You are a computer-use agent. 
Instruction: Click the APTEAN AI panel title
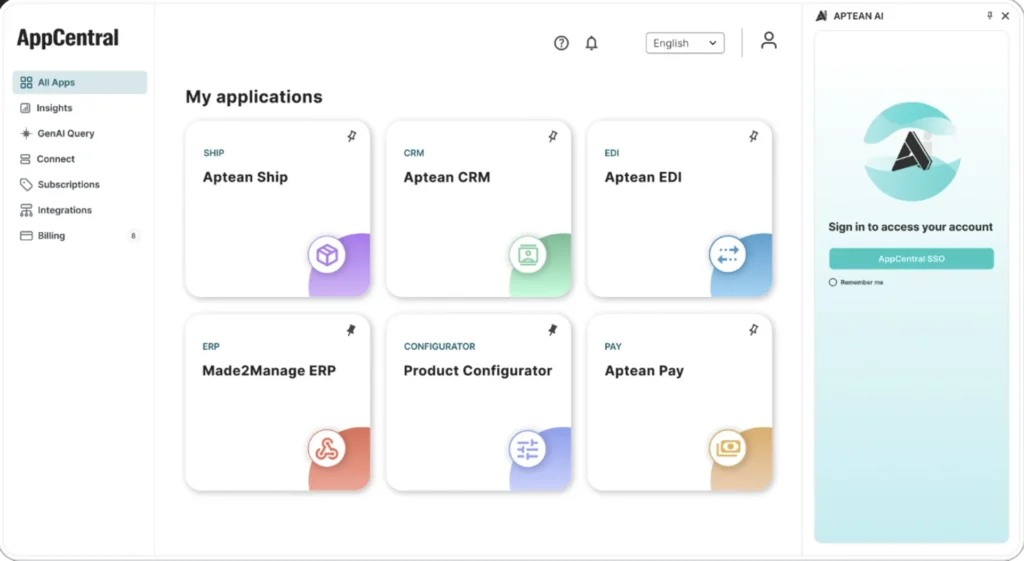tap(858, 16)
